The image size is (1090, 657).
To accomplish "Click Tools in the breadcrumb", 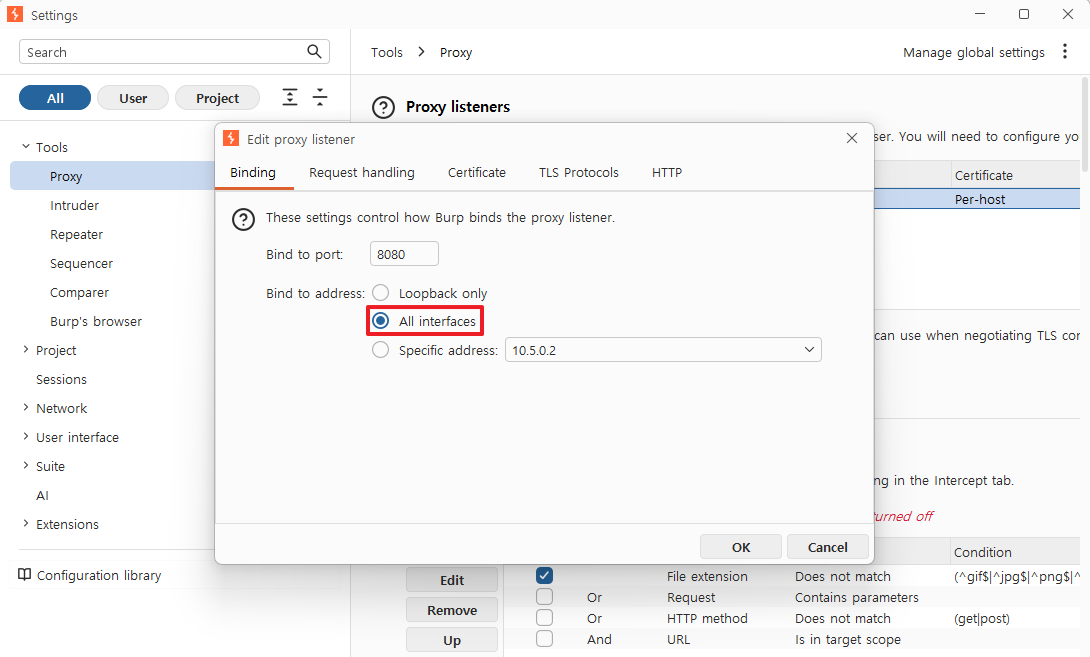I will coord(387,52).
